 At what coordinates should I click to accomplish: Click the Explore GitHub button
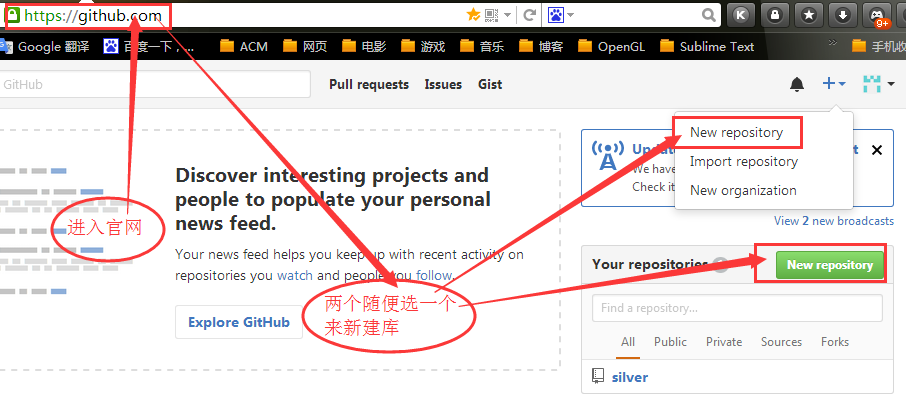(x=239, y=322)
